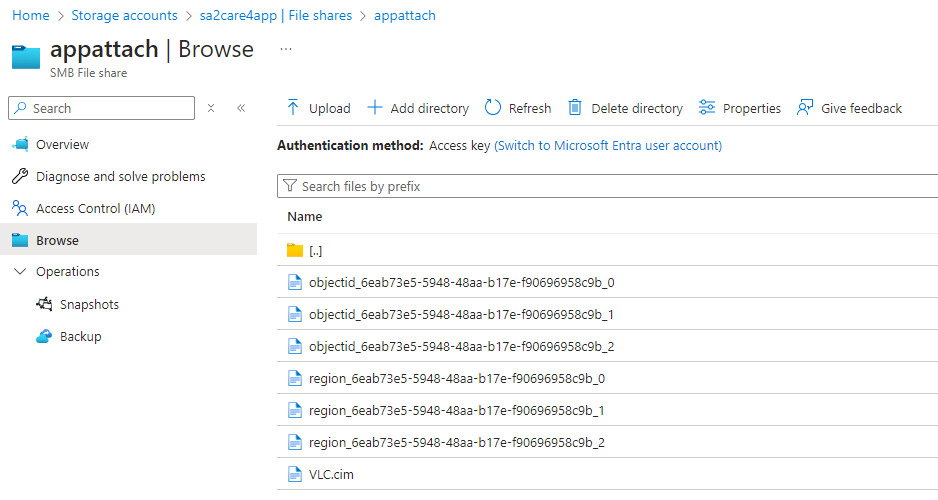
Task: Click the Upload toolbar icon
Action: coord(293,108)
